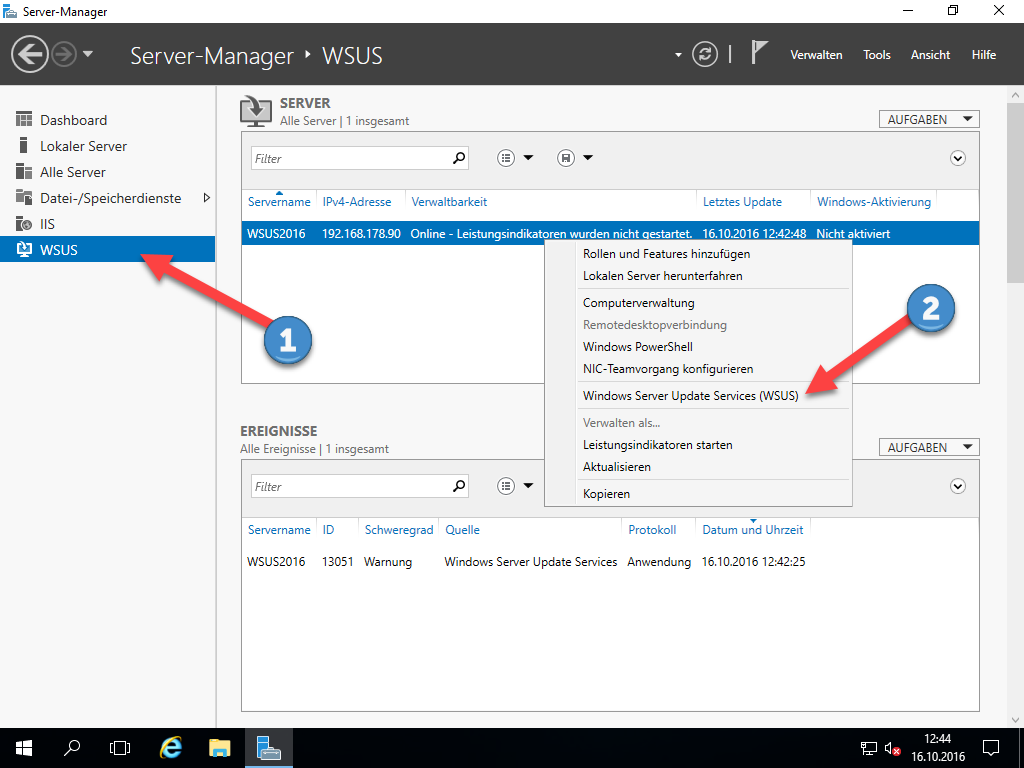Sort by Verwaltbarkeit column header
1024x768 pixels.
(x=449, y=202)
